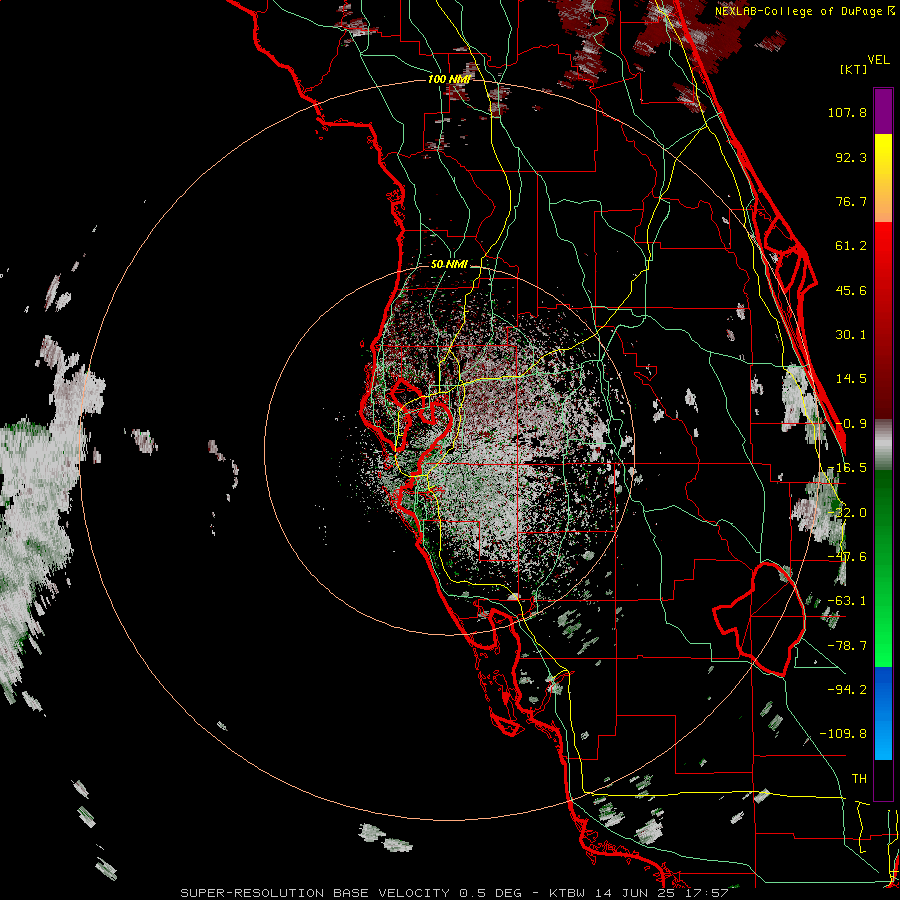
Task: Select the -109.8 legend value
Action: [x=843, y=734]
